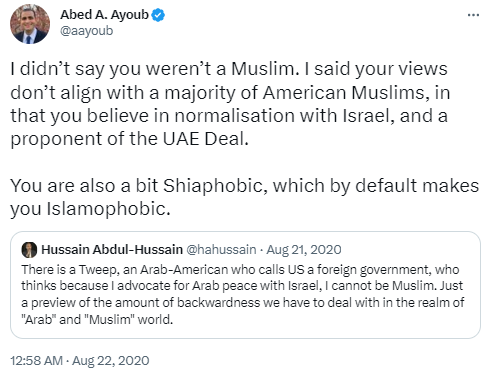Open Abed A. Ayoub's profile picture
This screenshot has height=368, width=492.
click(x=30, y=24)
